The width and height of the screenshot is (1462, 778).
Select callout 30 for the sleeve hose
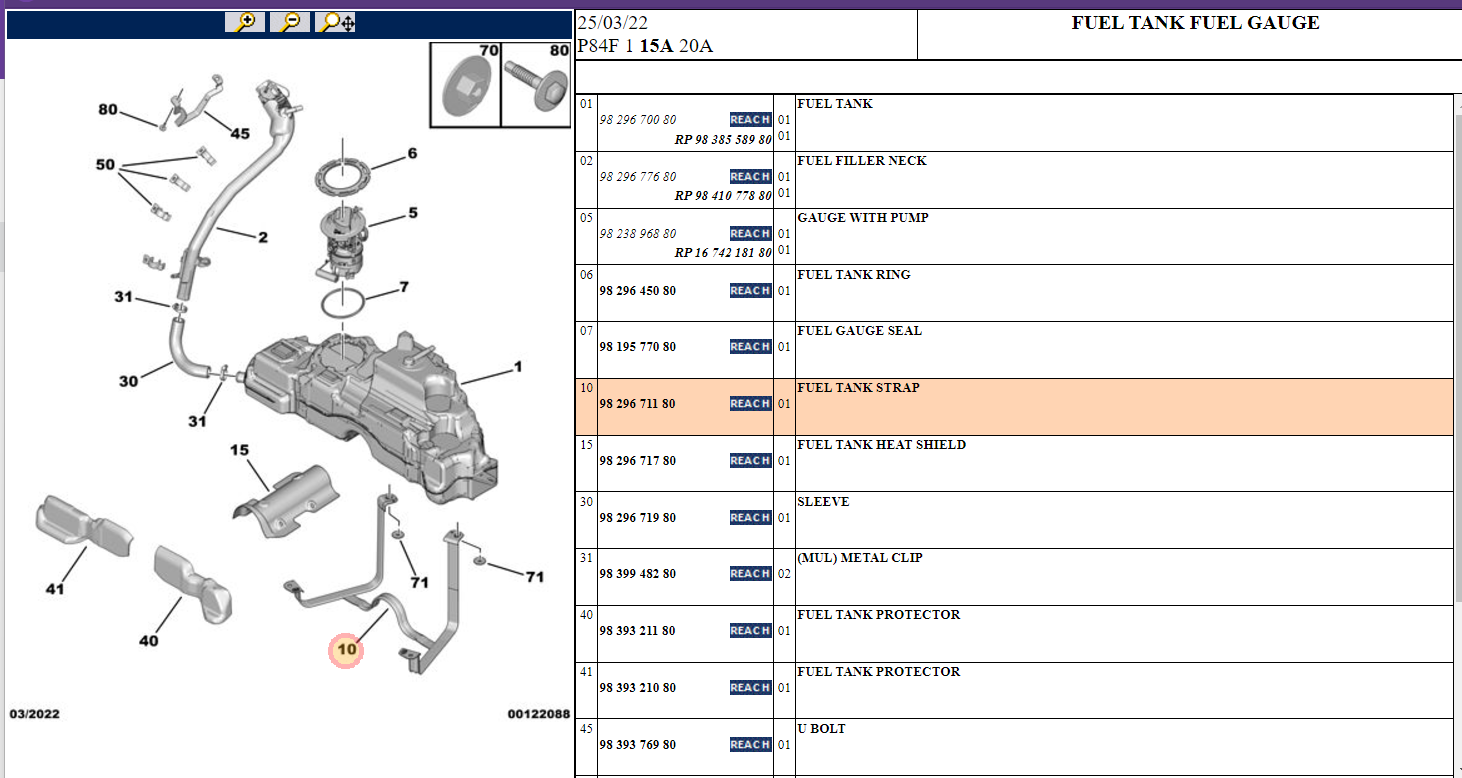coord(128,381)
